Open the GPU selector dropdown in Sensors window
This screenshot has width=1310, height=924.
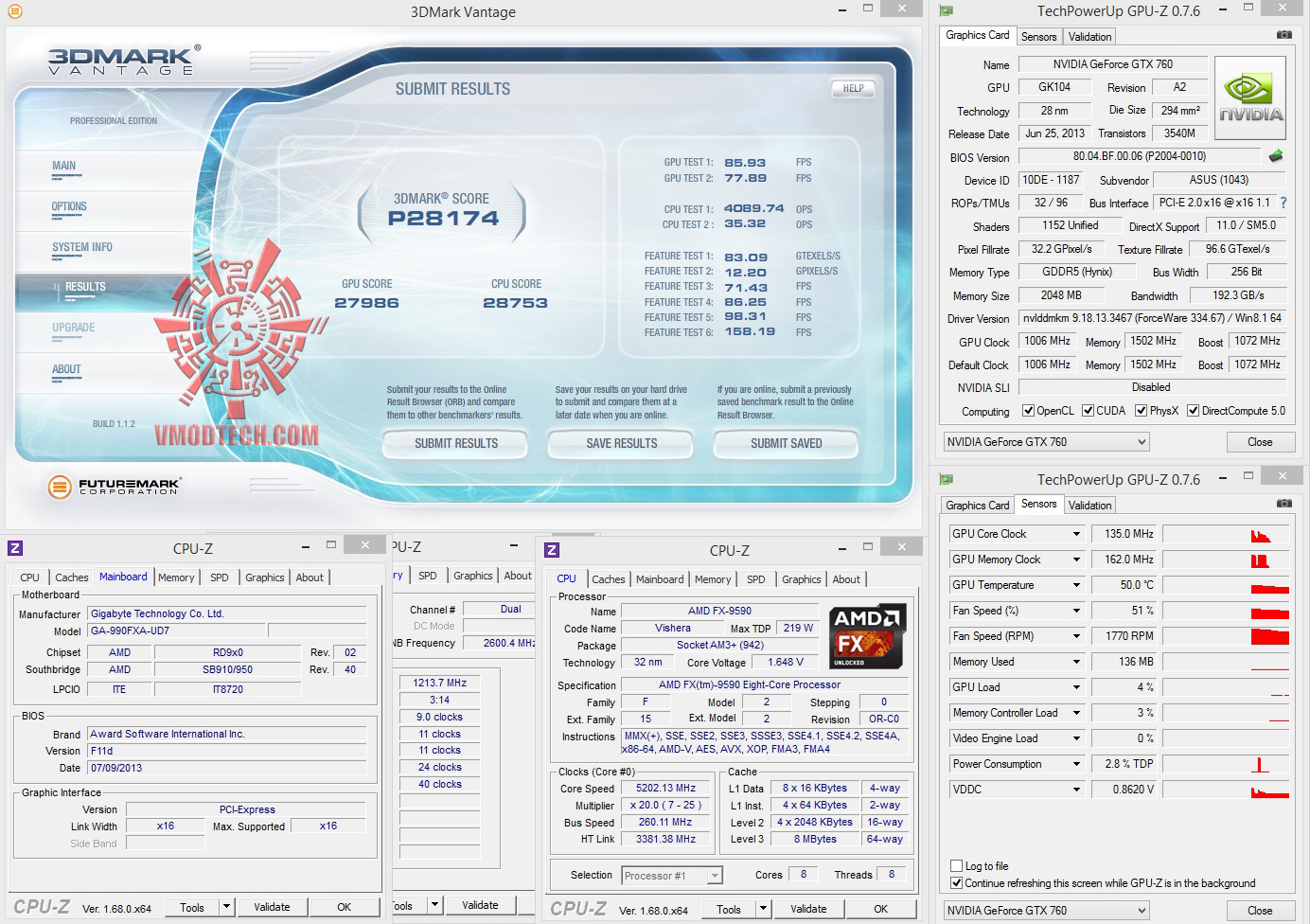coord(1047,911)
